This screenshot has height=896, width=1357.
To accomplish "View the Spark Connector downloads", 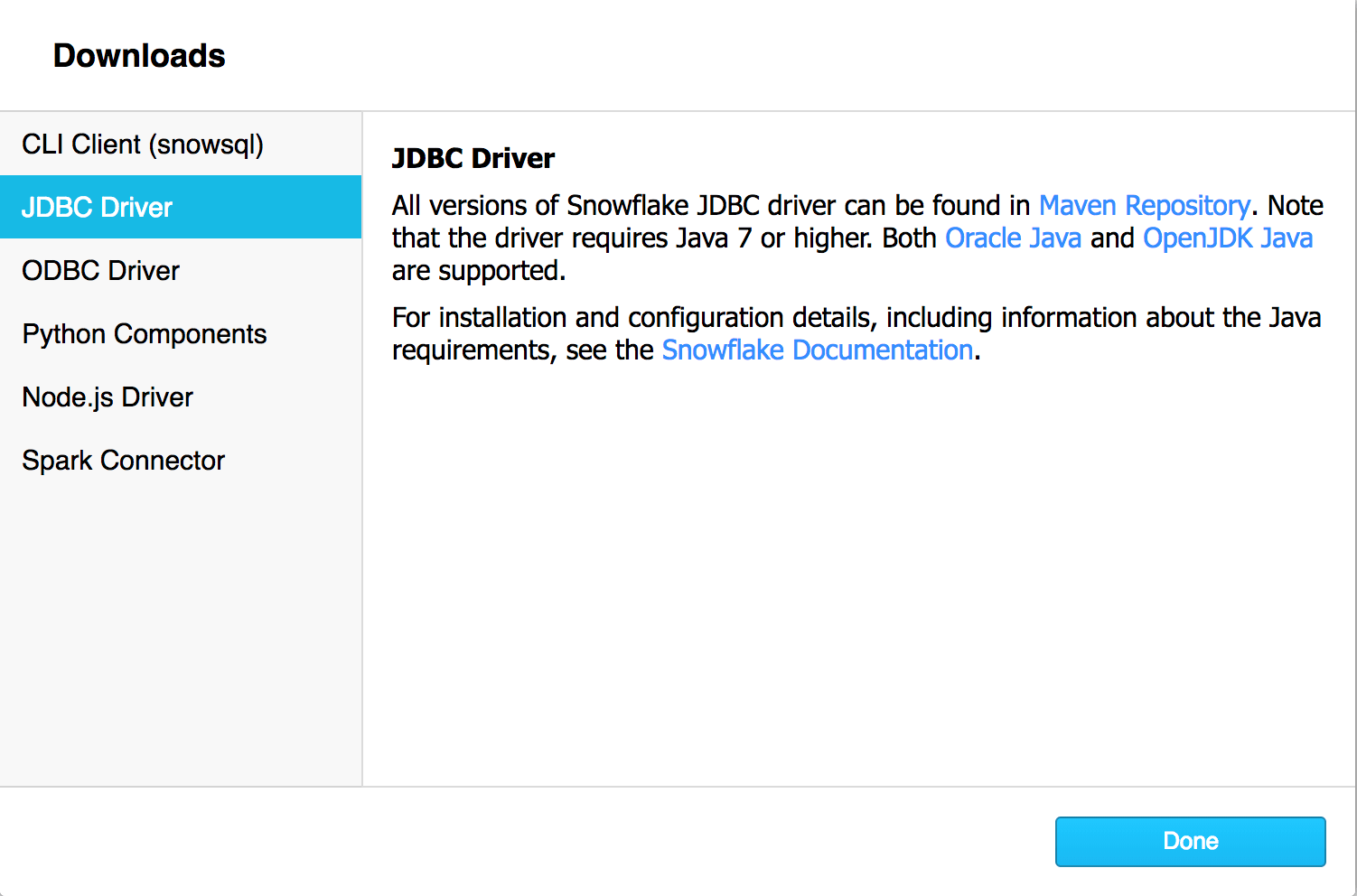I will pos(123,460).
